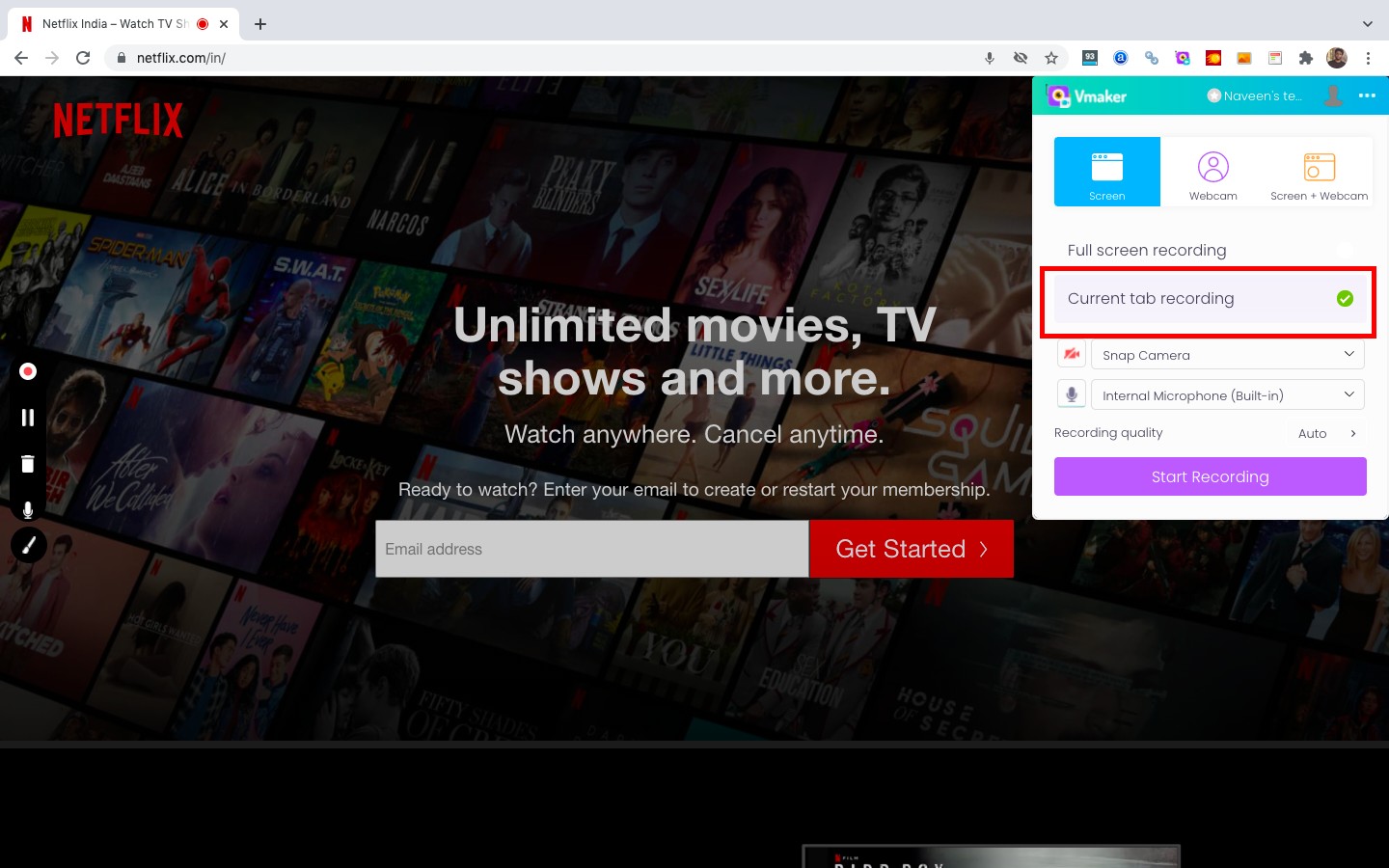The width and height of the screenshot is (1389, 868).
Task: Toggle the microphone source selection icon
Action: pos(1072,393)
